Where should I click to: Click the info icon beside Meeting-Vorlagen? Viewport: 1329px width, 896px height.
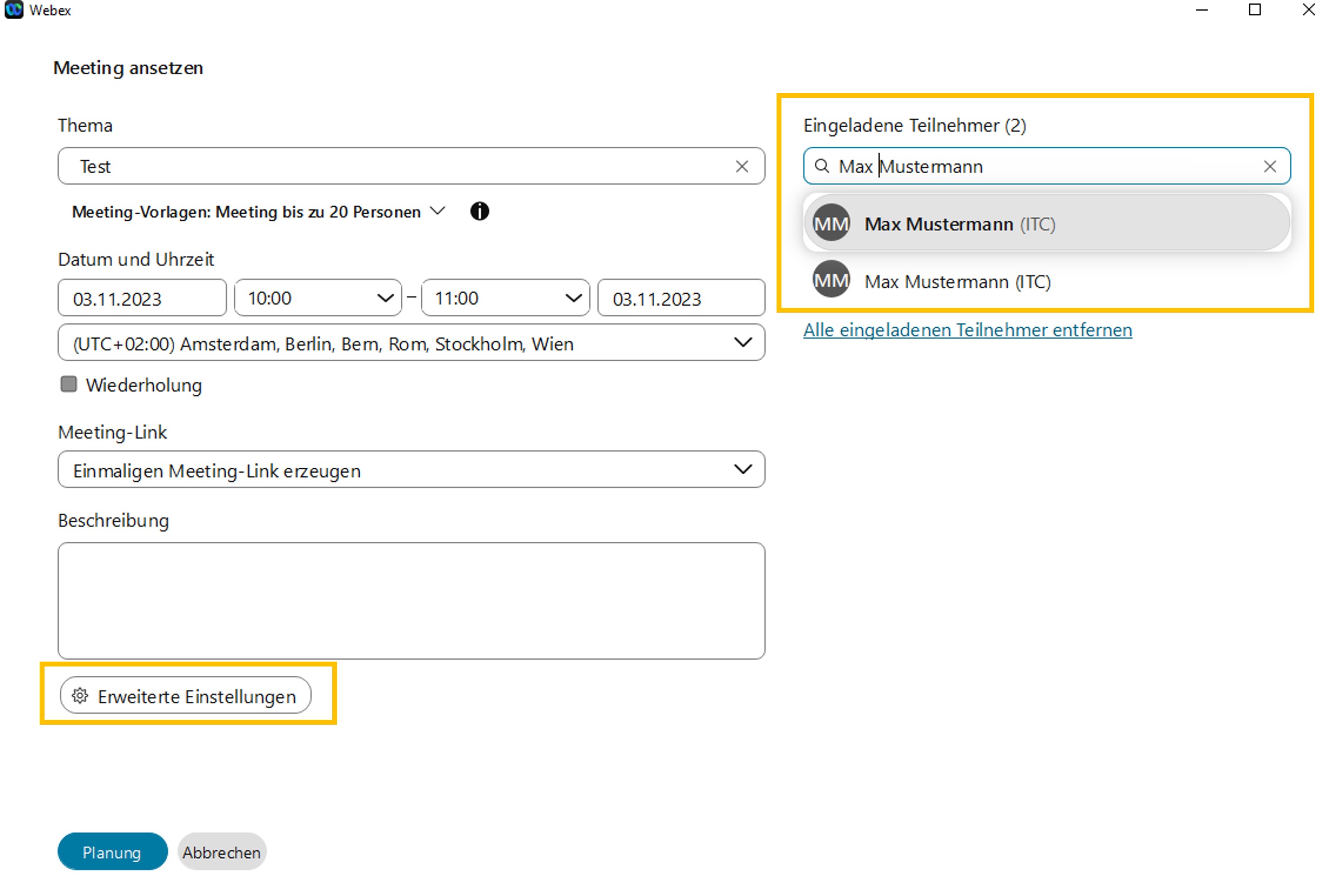(x=479, y=211)
